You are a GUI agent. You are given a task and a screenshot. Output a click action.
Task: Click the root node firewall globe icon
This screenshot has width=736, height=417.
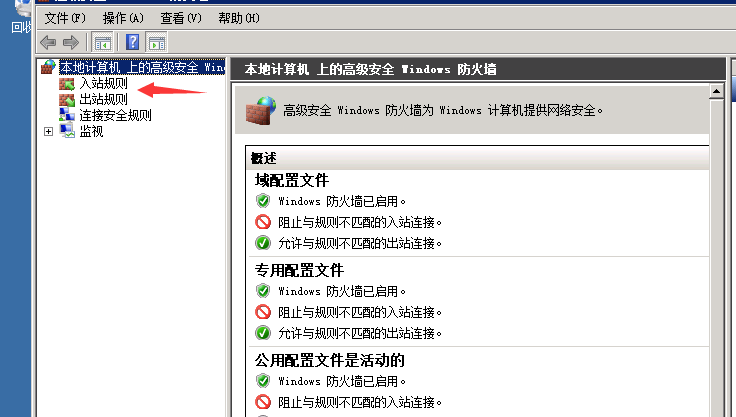(x=48, y=67)
